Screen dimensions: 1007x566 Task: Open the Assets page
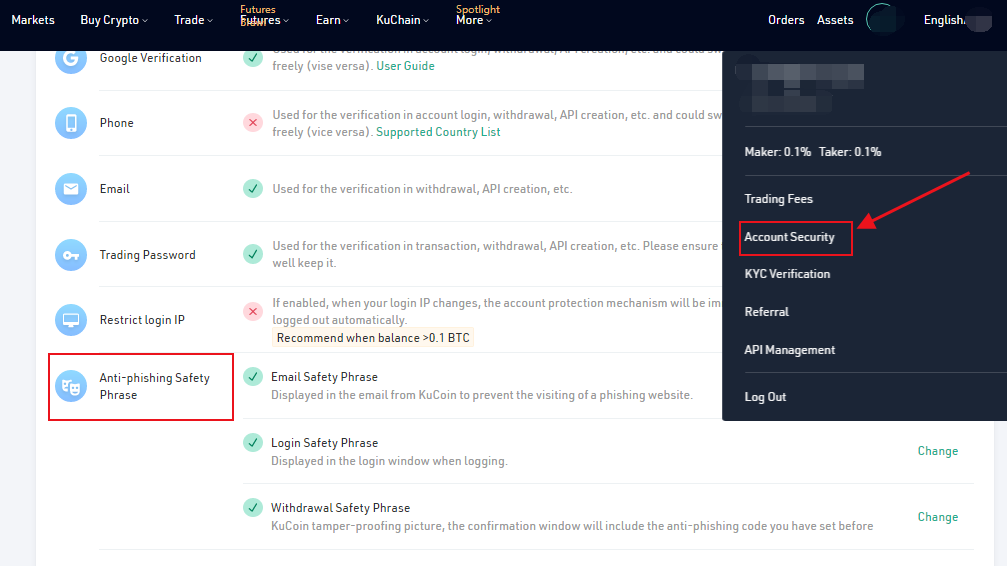point(835,20)
